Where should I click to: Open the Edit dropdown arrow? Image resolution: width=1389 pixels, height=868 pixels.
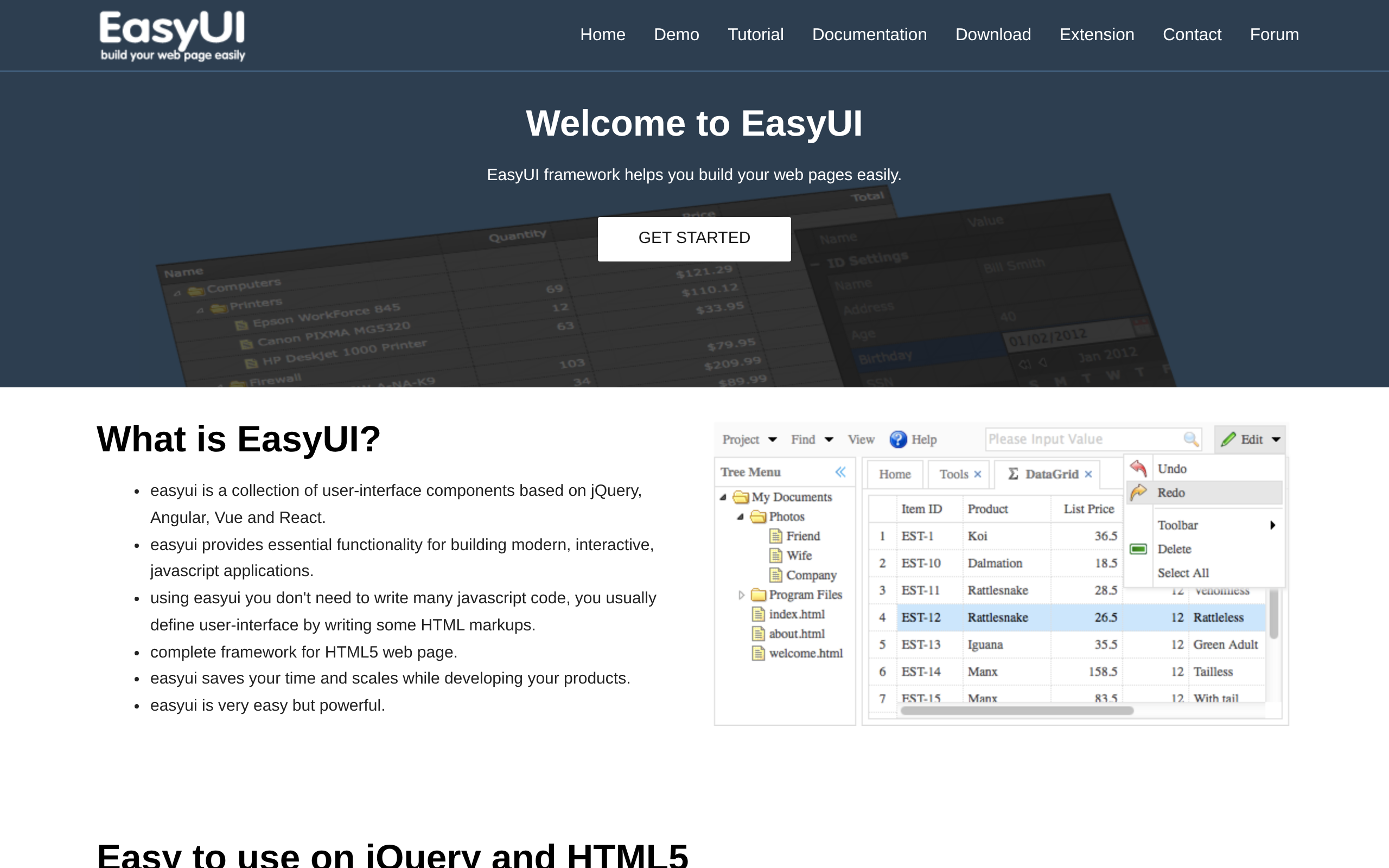[1276, 440]
